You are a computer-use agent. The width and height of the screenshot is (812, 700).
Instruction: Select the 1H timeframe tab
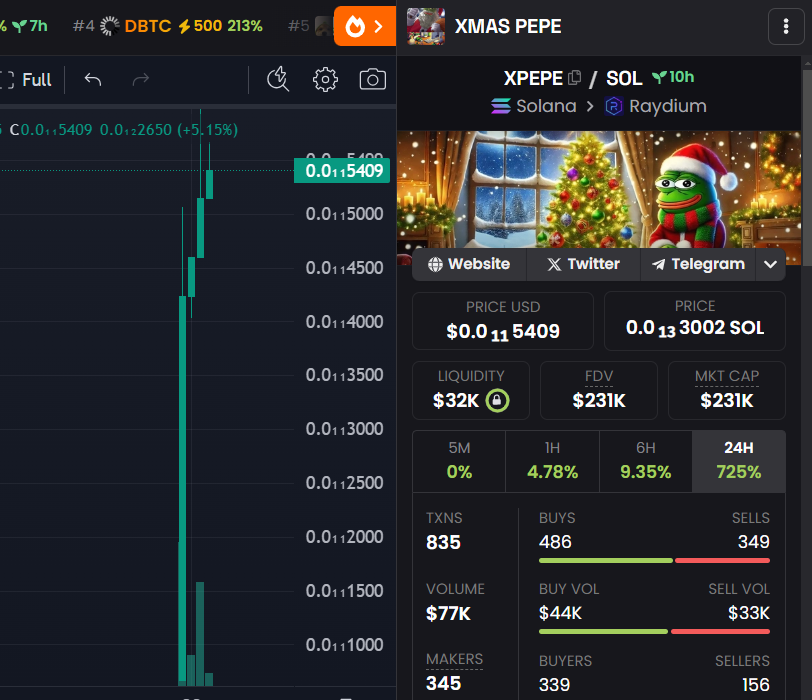553,461
